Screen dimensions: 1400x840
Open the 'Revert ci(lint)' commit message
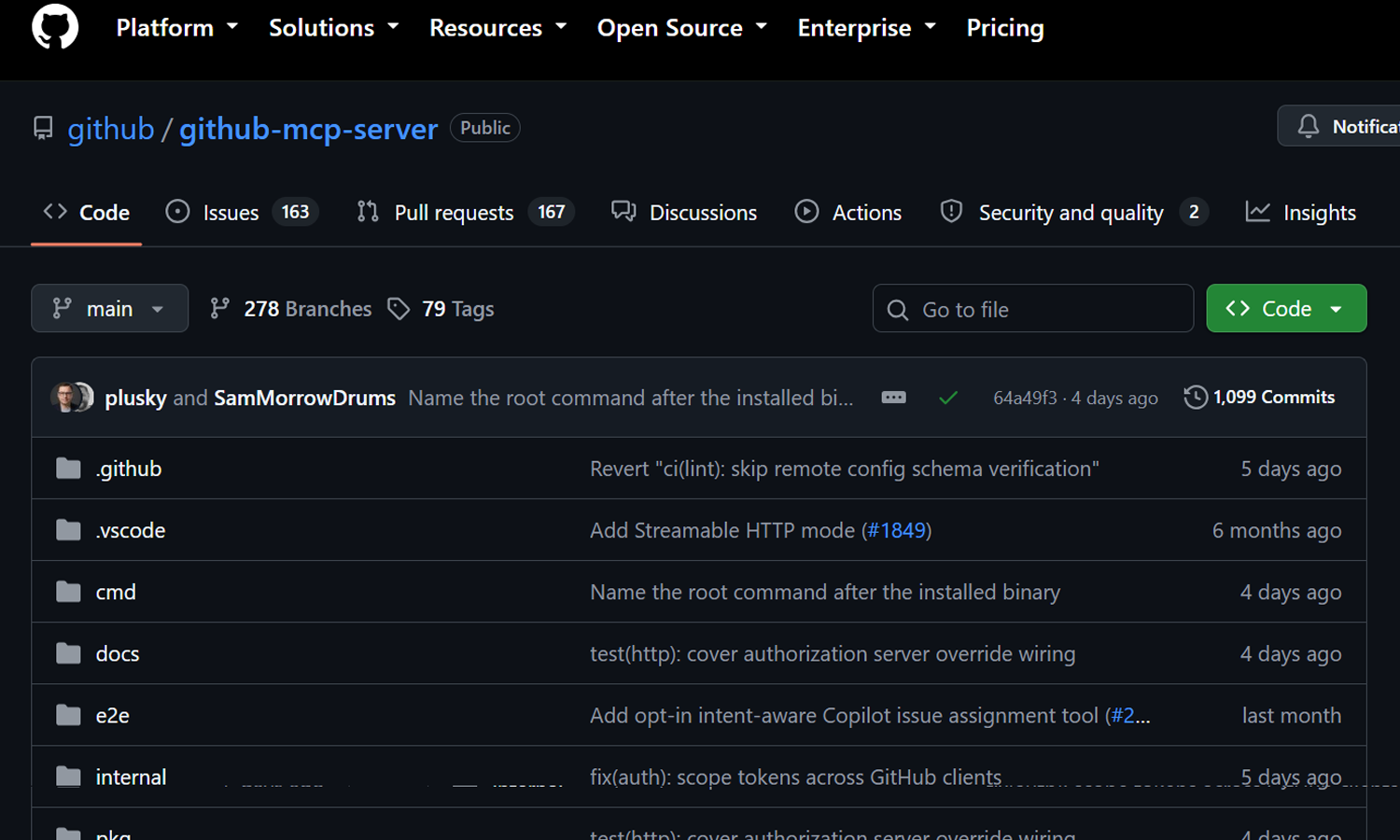(x=845, y=469)
